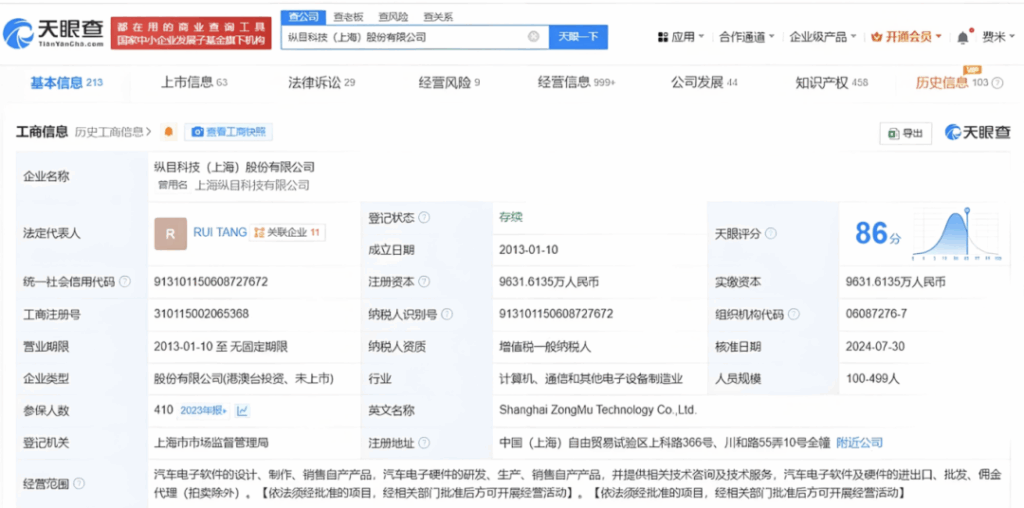Expand the 合作通道 dropdown

(746, 37)
